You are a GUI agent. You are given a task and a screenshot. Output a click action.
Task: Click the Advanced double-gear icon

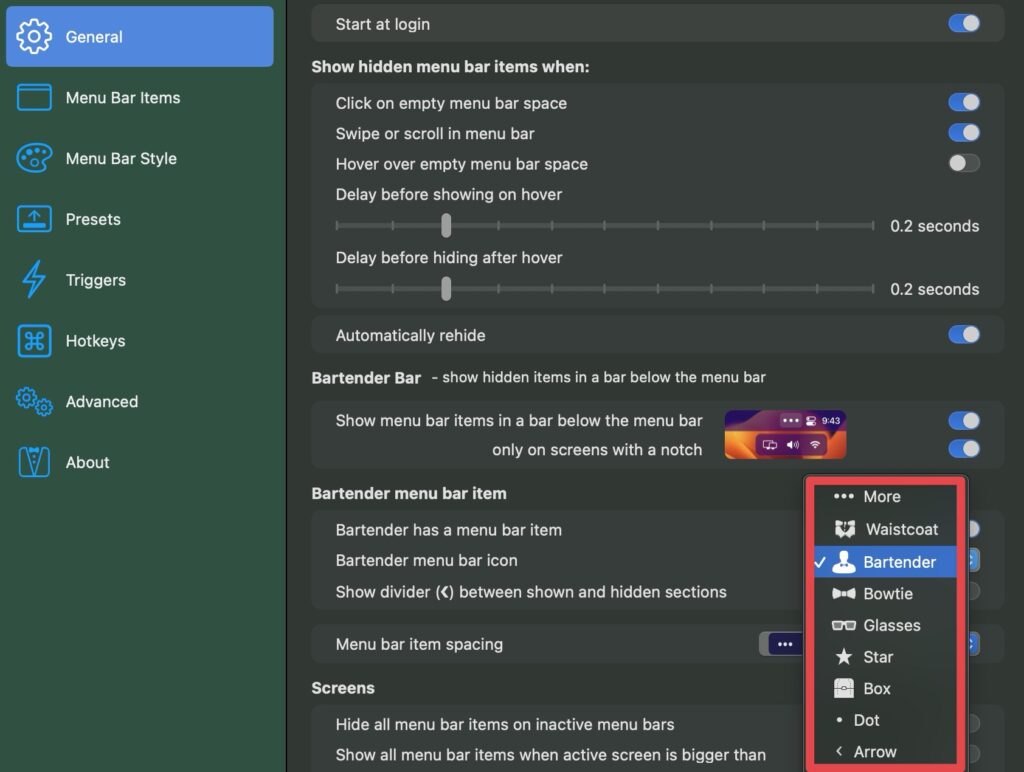pyautogui.click(x=34, y=401)
